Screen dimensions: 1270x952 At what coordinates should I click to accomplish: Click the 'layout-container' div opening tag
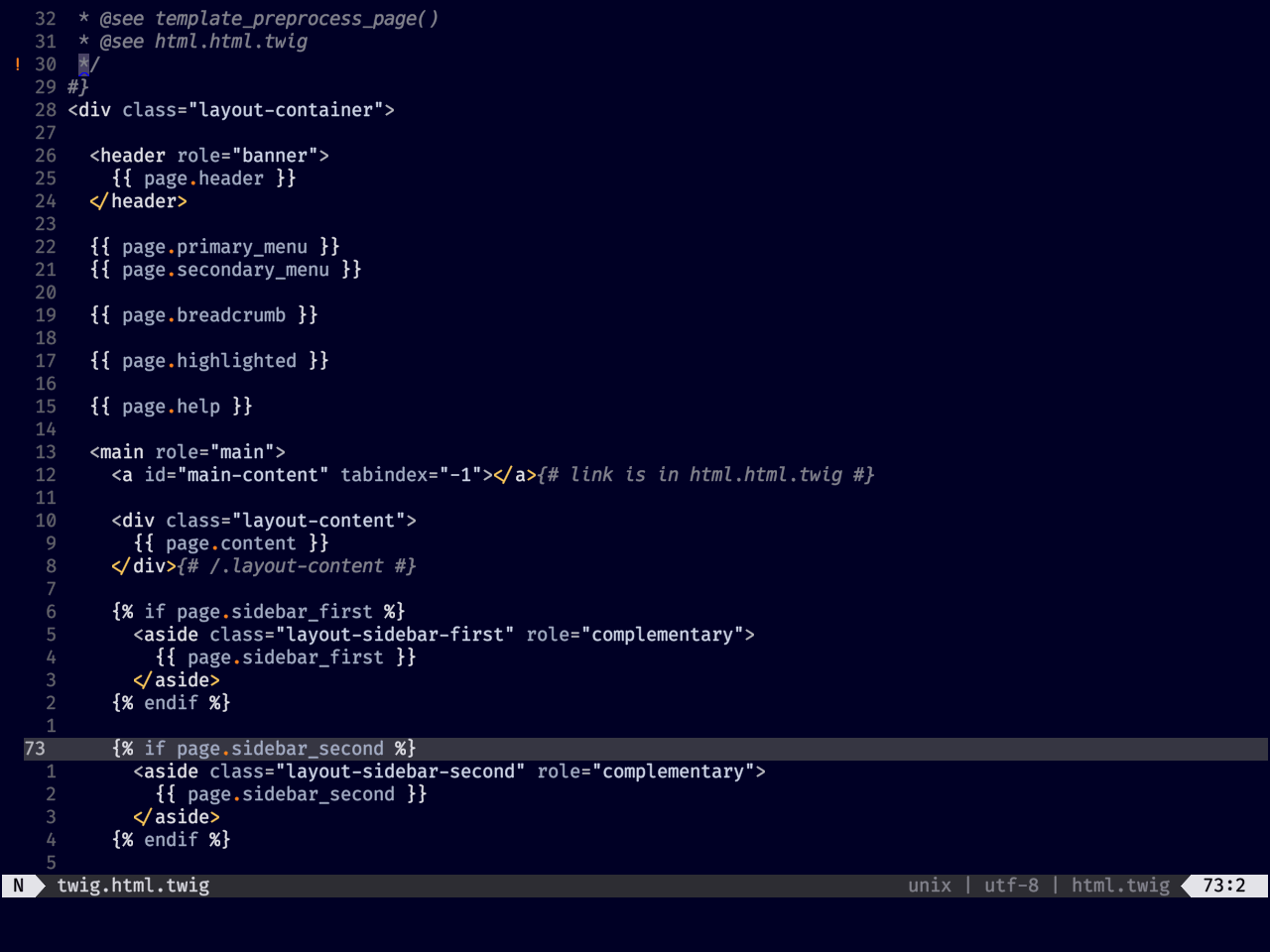(231, 110)
